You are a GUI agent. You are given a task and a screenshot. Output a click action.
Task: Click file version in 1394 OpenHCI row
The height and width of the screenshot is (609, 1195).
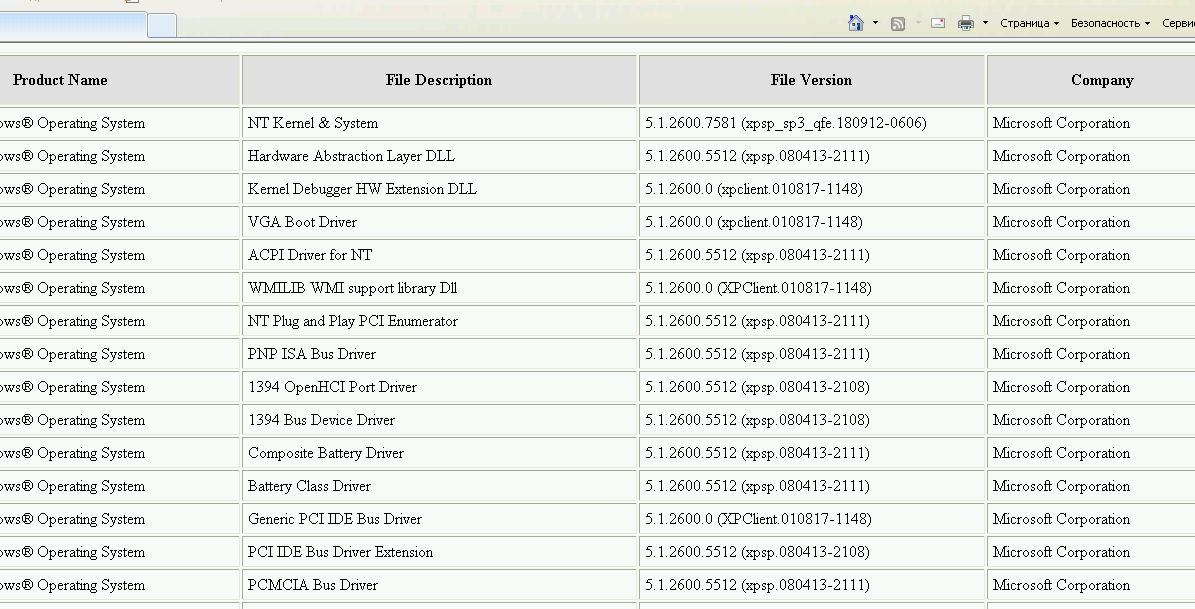pyautogui.click(x=812, y=387)
